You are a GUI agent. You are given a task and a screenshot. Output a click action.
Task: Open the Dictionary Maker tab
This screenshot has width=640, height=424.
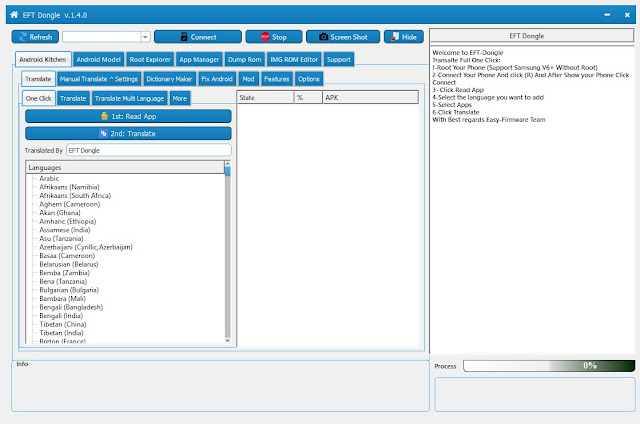[x=169, y=79]
